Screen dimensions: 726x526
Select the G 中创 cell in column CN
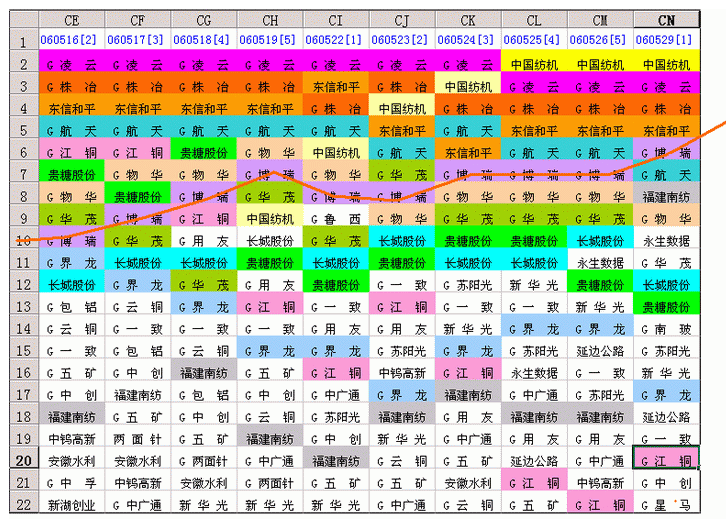click(x=666, y=482)
